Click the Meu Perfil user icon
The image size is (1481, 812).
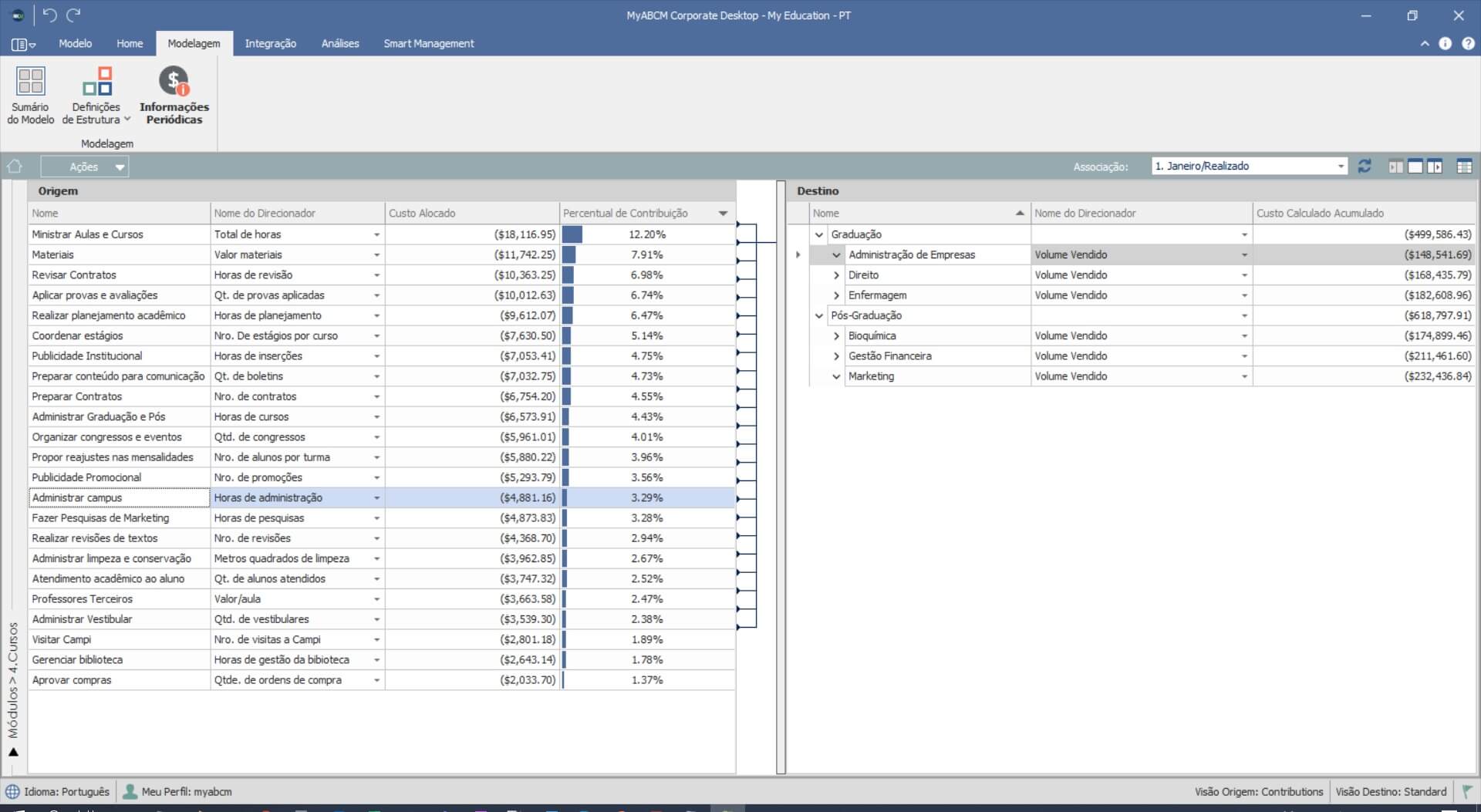pos(130,792)
